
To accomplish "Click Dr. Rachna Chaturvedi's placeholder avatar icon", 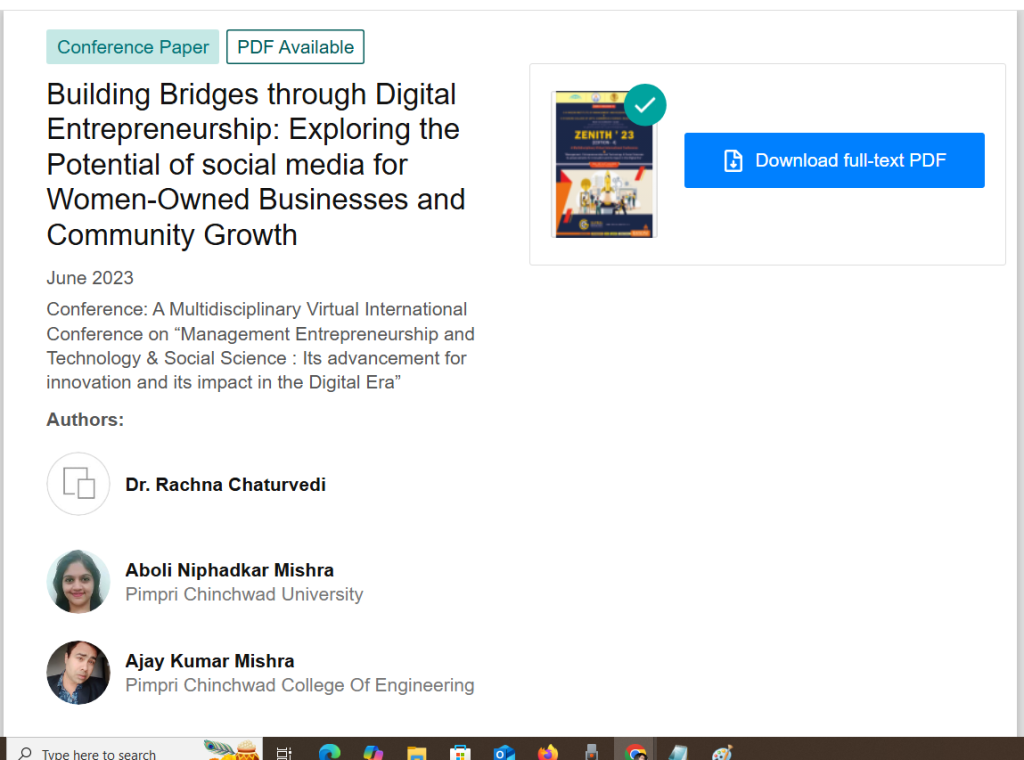I will tap(78, 484).
